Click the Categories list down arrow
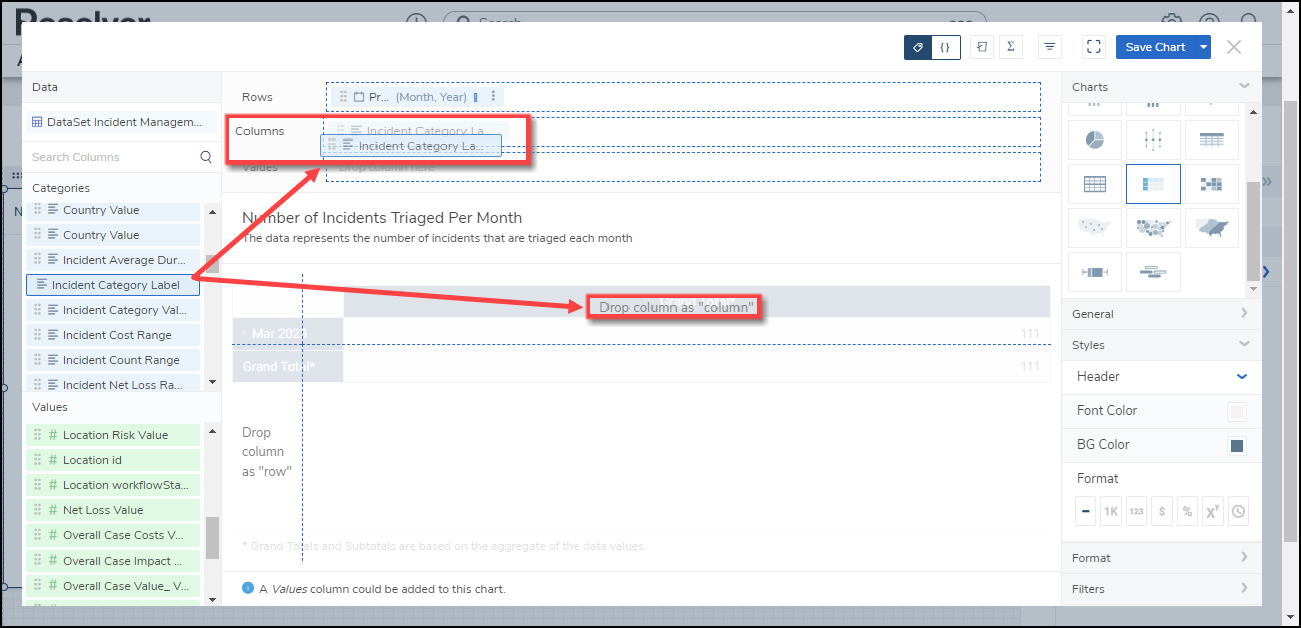1301x628 pixels. pos(211,382)
